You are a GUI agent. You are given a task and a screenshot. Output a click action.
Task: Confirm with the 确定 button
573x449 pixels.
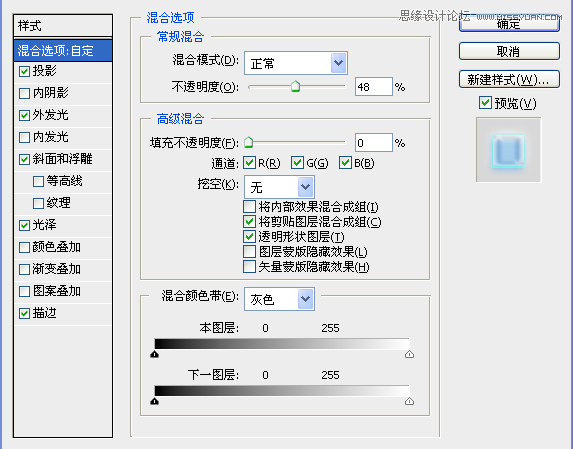click(509, 24)
